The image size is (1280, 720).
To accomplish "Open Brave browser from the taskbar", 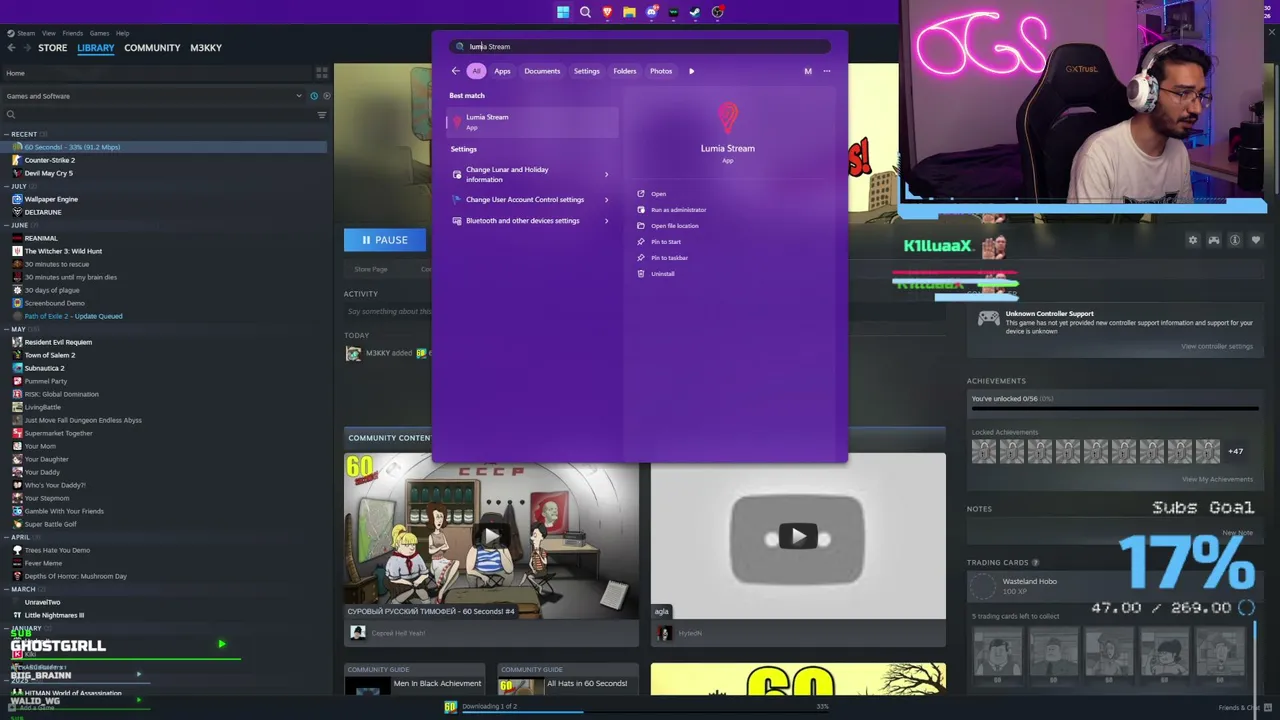I will [607, 12].
